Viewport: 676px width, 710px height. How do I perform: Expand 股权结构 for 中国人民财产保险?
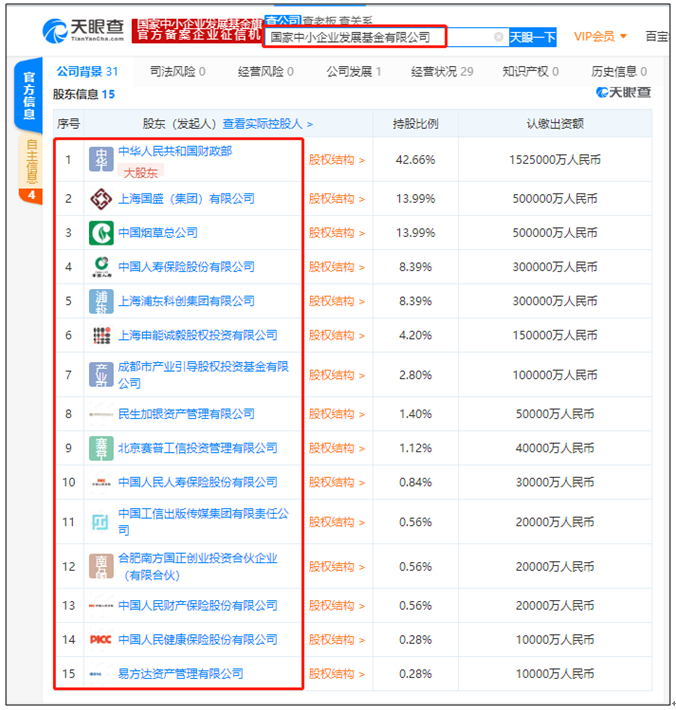336,606
